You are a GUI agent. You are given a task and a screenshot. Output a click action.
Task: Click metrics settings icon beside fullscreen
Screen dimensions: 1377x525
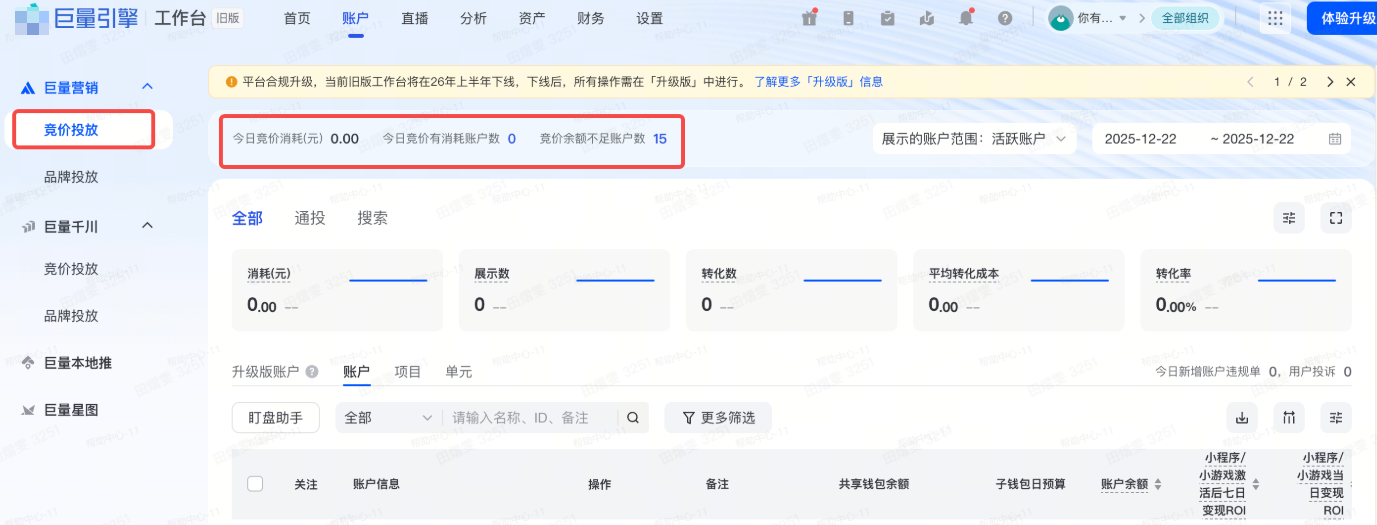(1289, 218)
